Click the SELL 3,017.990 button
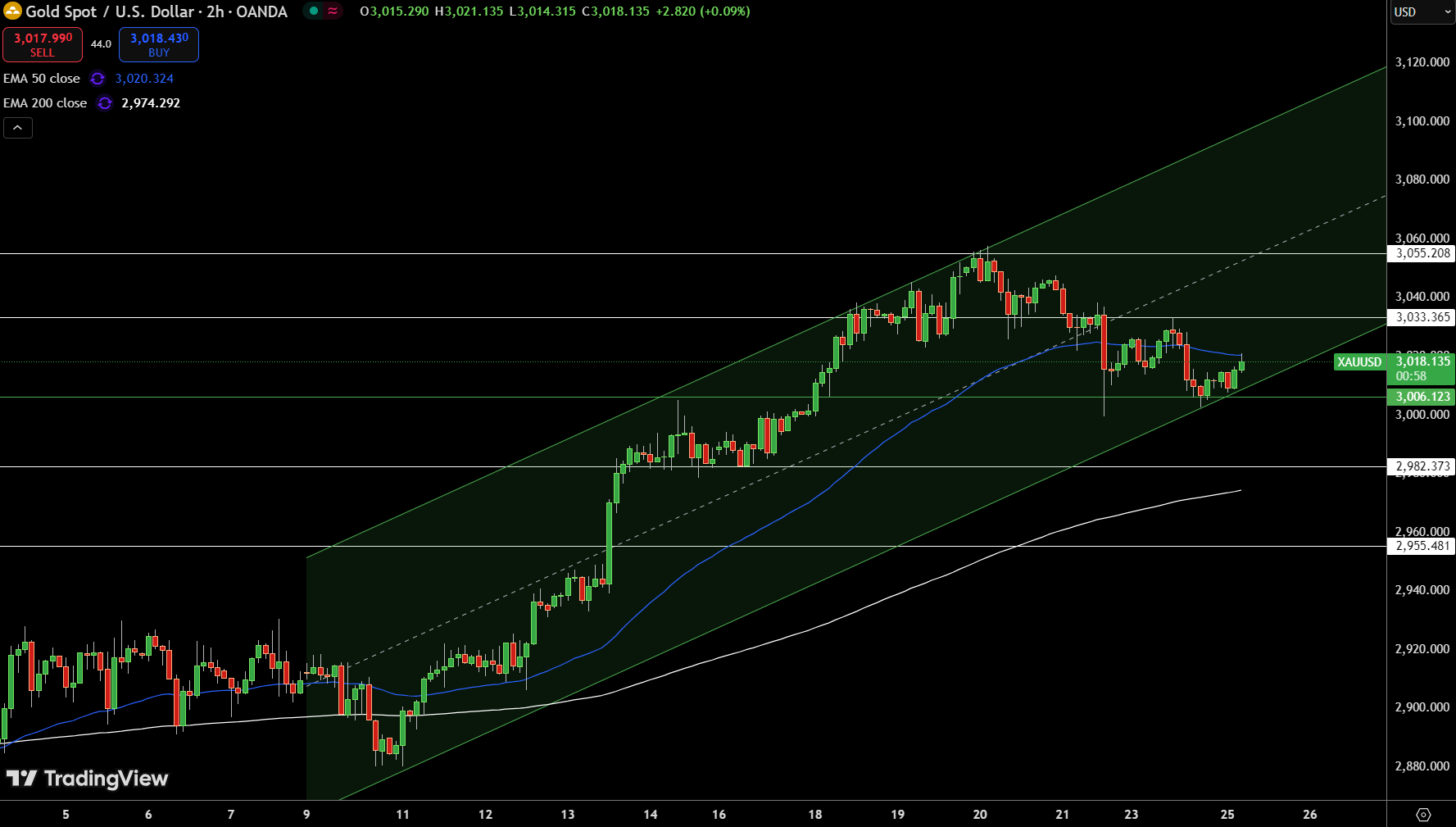Screen dimensions: 1456x827 (43, 45)
